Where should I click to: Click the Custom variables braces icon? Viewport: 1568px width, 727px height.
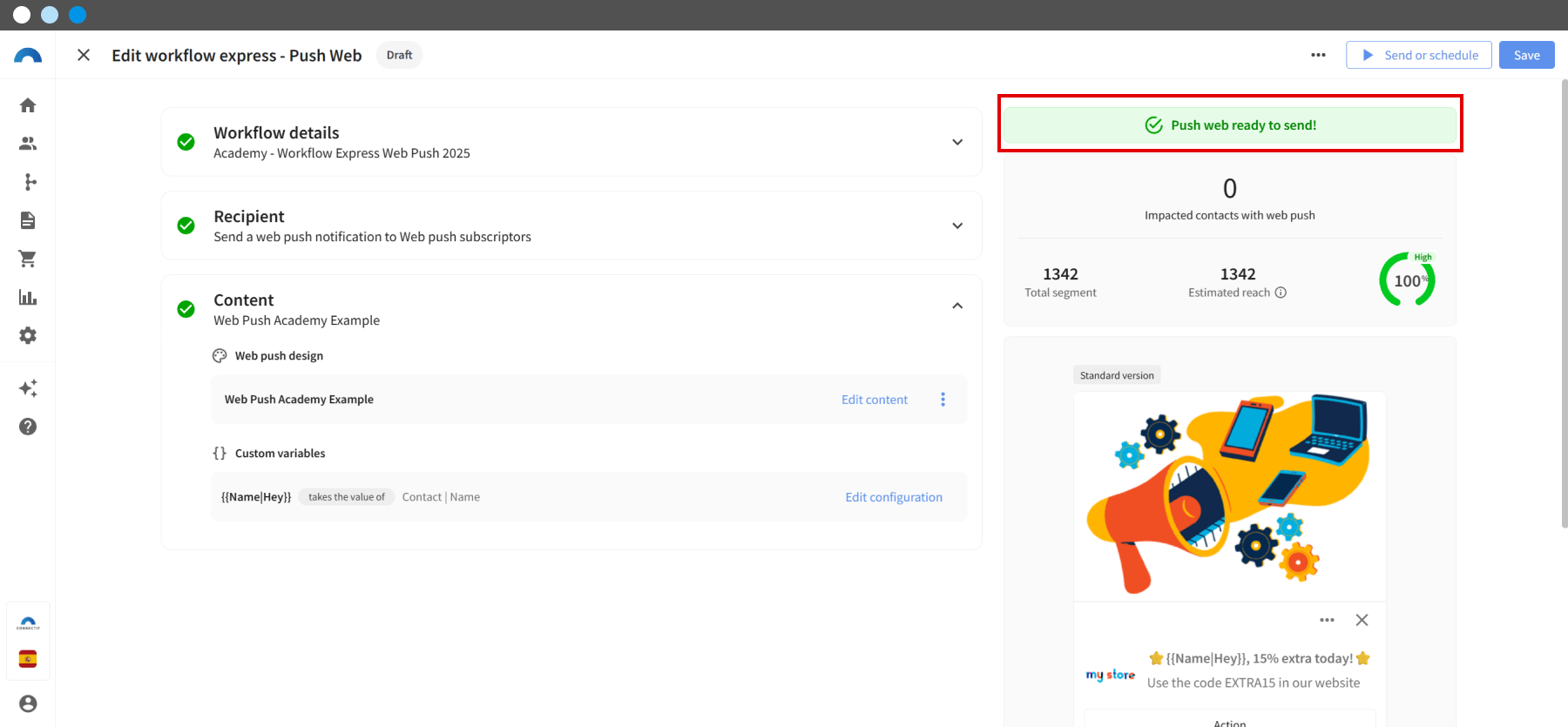[220, 454]
